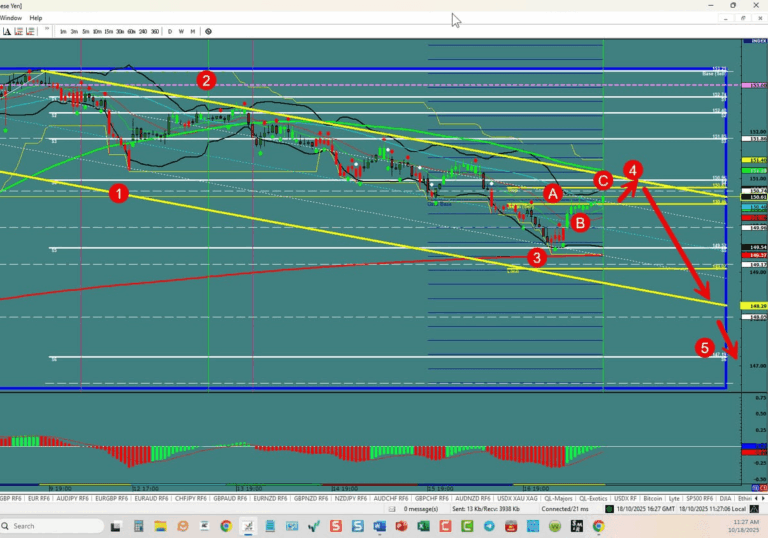Image resolution: width=768 pixels, height=538 pixels.
Task: Click the second chart-layout icon in the toolbar
Action: pos(19,31)
